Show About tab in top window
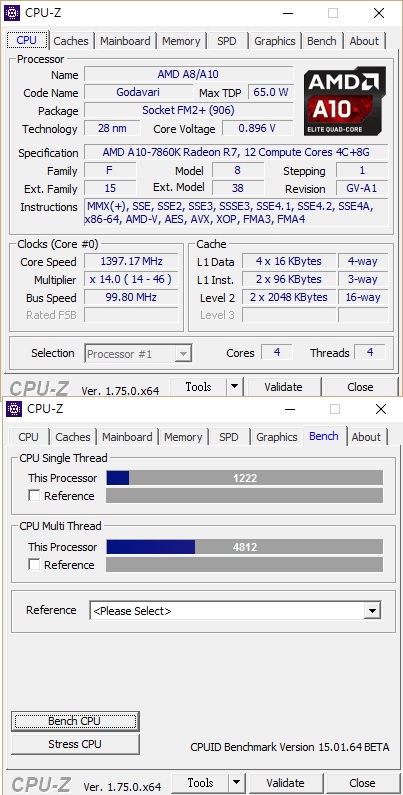The height and width of the screenshot is (795, 403). coord(364,41)
